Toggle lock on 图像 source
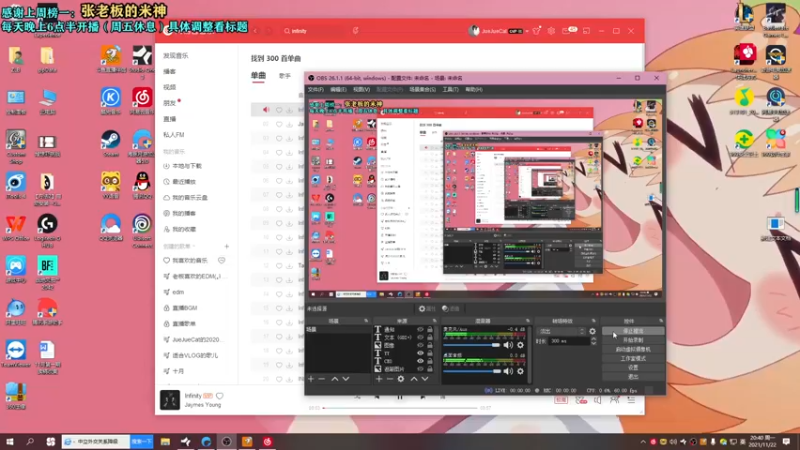The height and width of the screenshot is (450, 800). coord(430,345)
